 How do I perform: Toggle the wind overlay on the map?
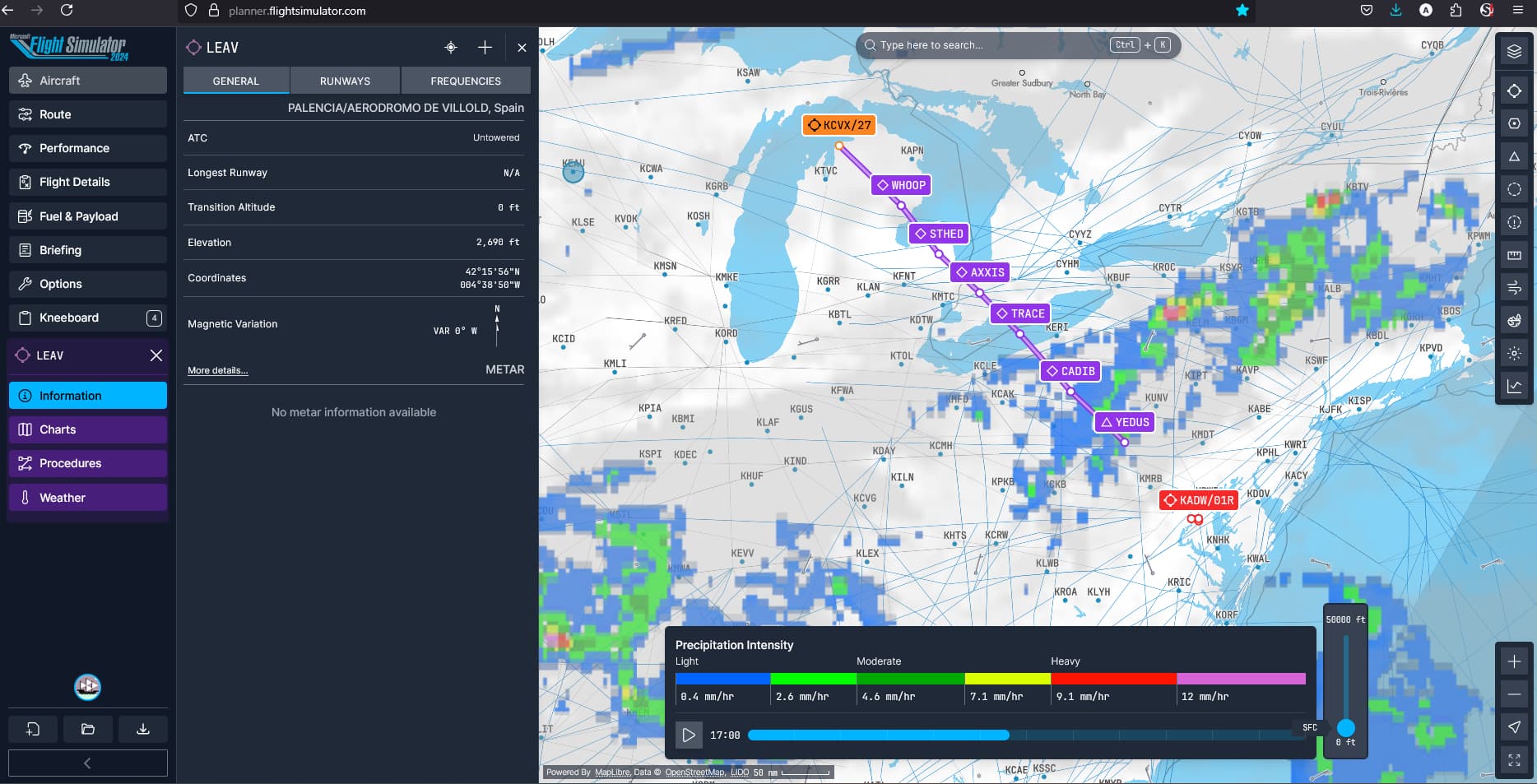coord(1514,288)
